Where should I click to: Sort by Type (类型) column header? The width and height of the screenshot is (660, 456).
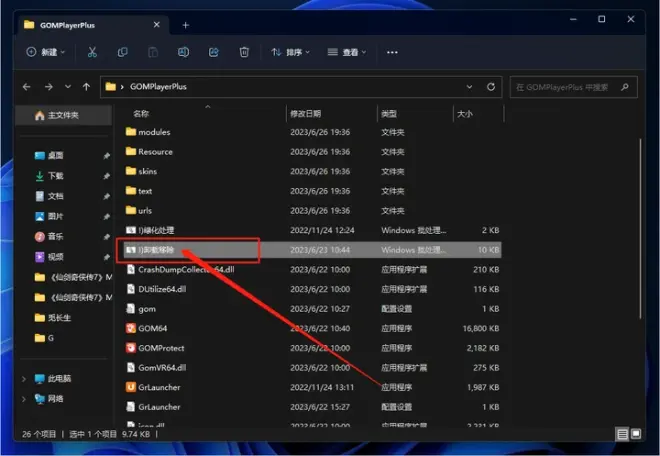(x=389, y=114)
